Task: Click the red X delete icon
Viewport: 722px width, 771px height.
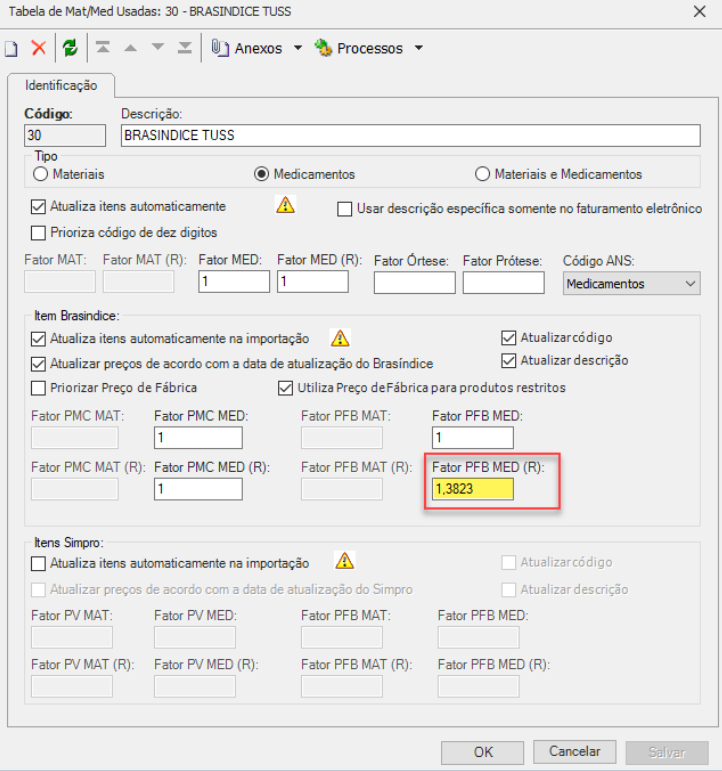Action: 38,48
